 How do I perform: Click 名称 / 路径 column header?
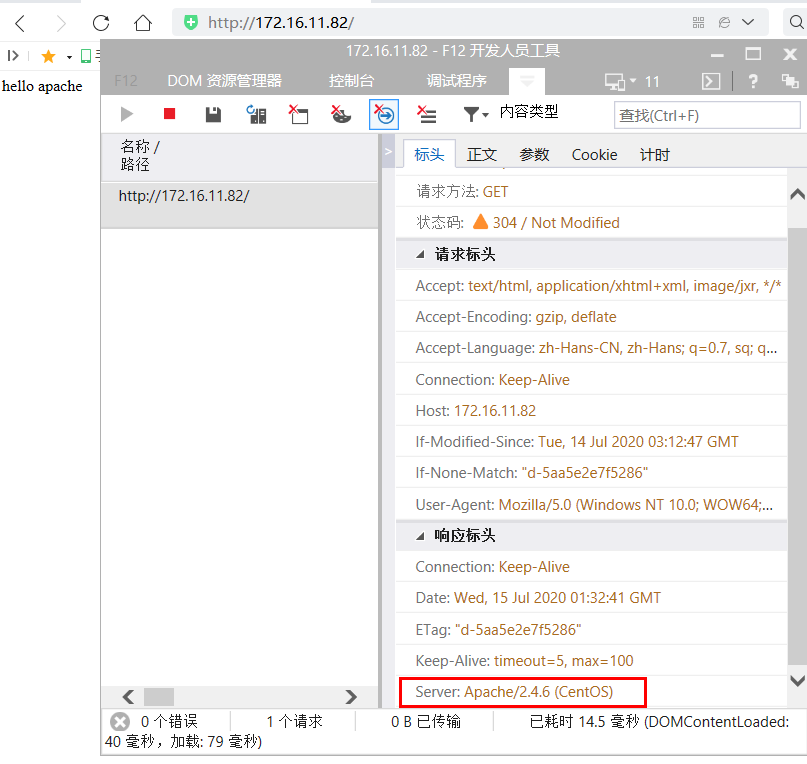(240, 156)
